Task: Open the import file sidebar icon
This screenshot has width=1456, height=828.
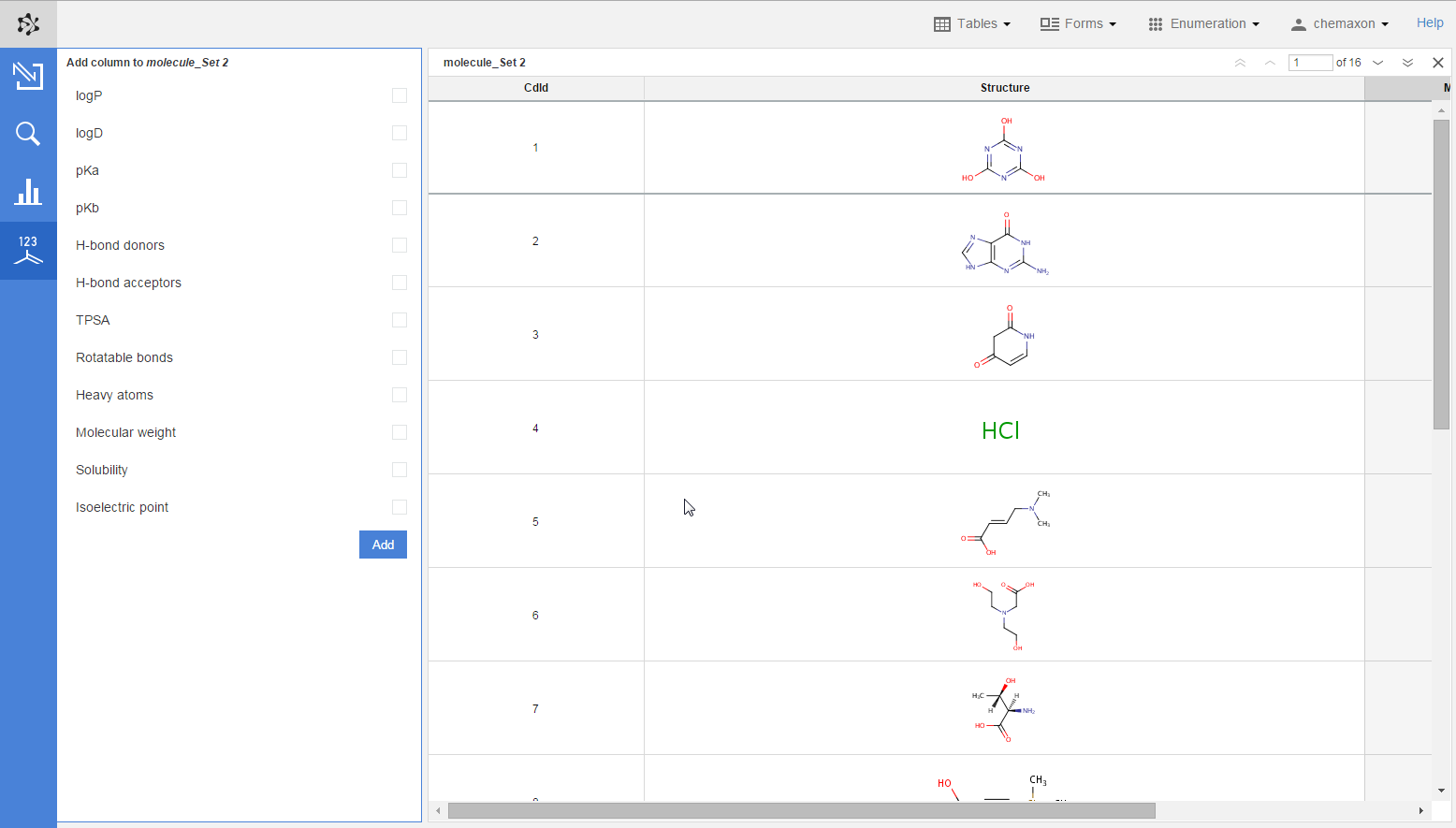Action: pos(28,76)
